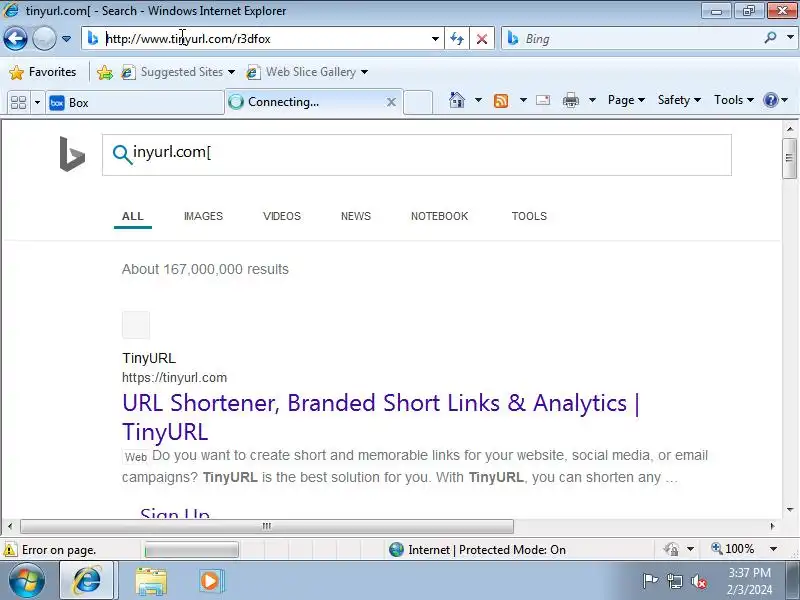
Task: Click the muted volume tray icon
Action: (698, 581)
